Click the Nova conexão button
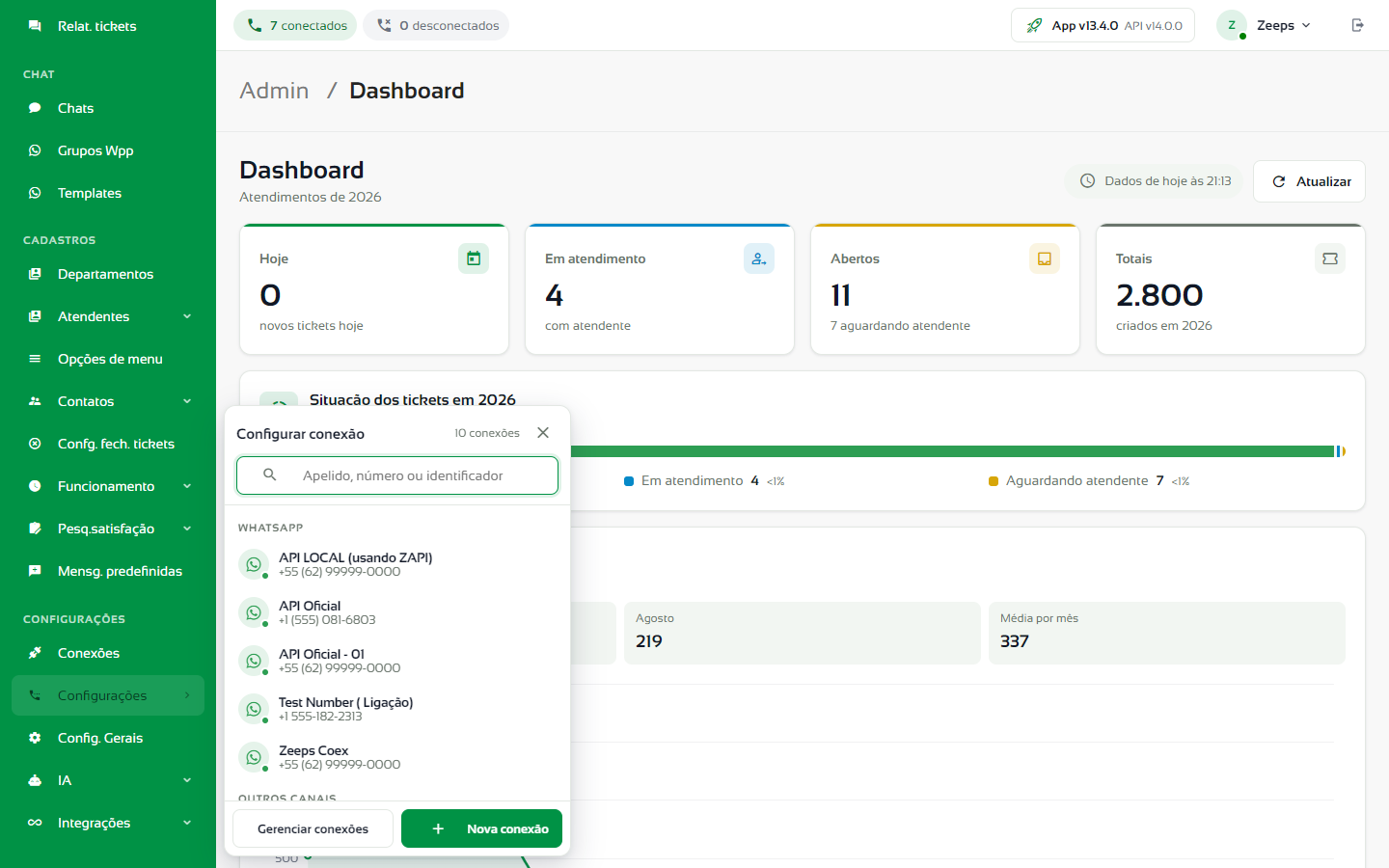This screenshot has width=1389, height=868. coord(481,828)
